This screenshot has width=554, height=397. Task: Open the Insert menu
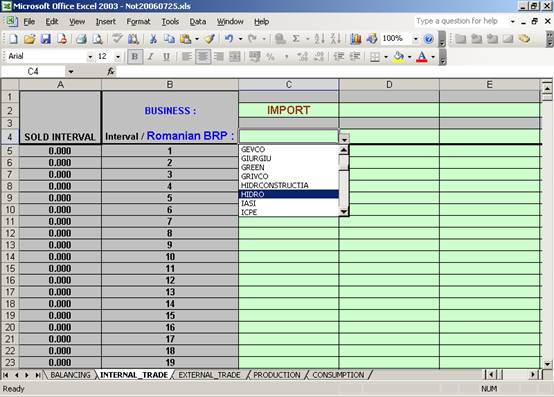pos(106,22)
